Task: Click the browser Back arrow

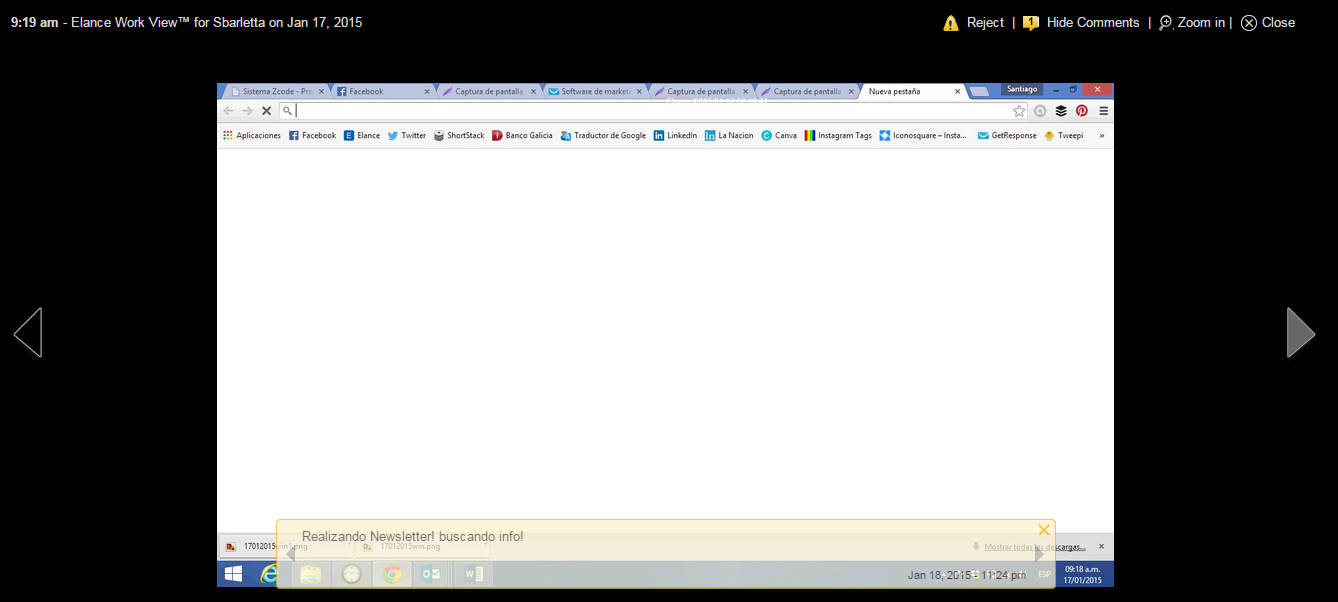Action: pyautogui.click(x=229, y=111)
